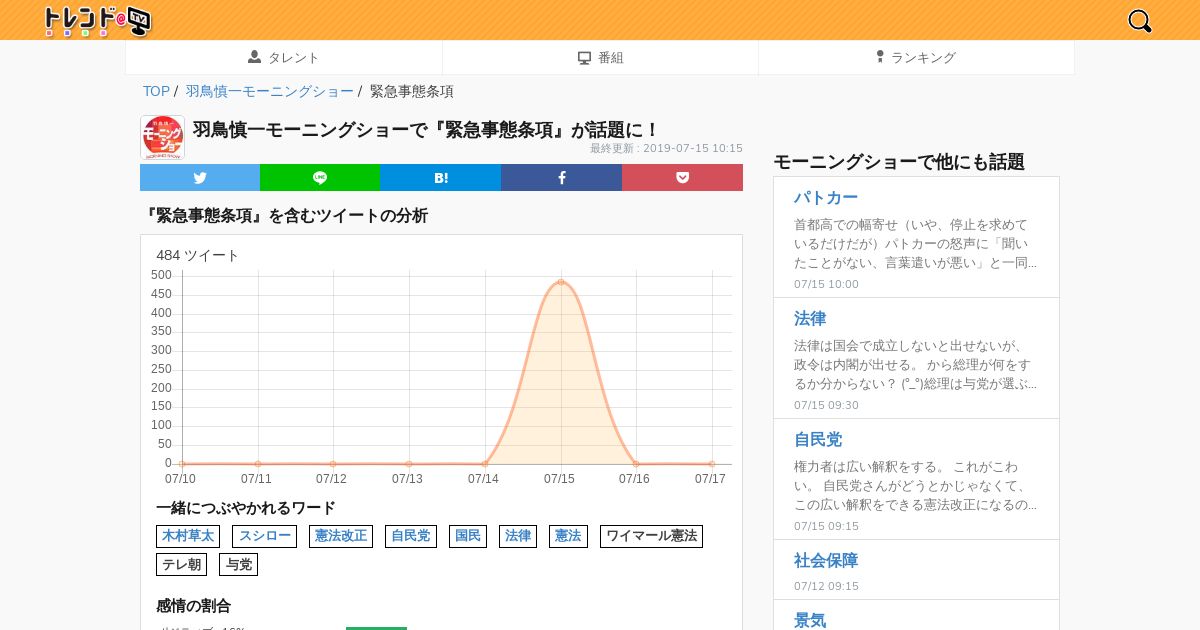1200x630 pixels.
Task: Click the 07/14 chart data point
Action: 485,464
